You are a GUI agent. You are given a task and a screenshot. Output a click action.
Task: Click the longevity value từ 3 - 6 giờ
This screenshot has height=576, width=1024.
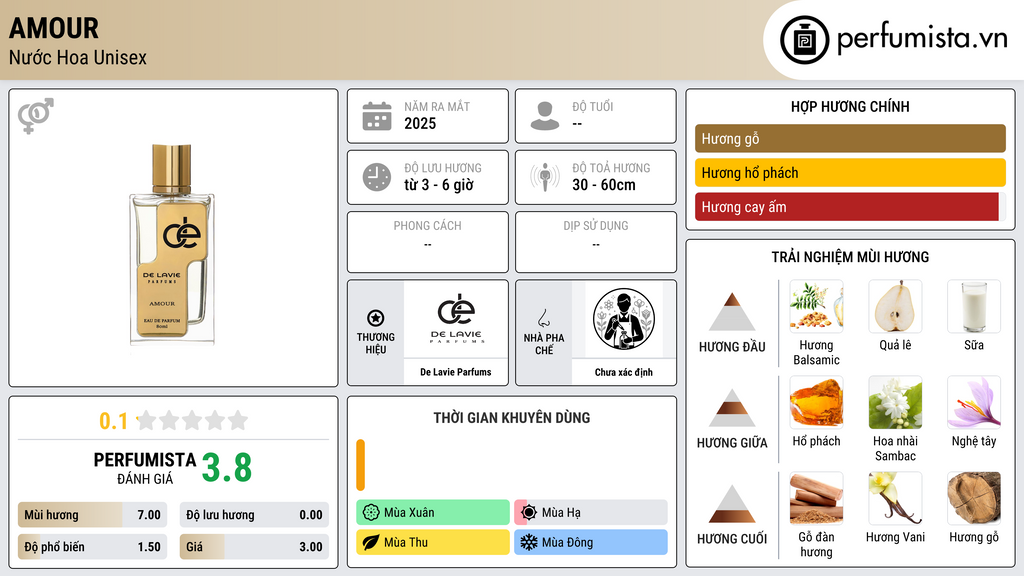pos(439,185)
